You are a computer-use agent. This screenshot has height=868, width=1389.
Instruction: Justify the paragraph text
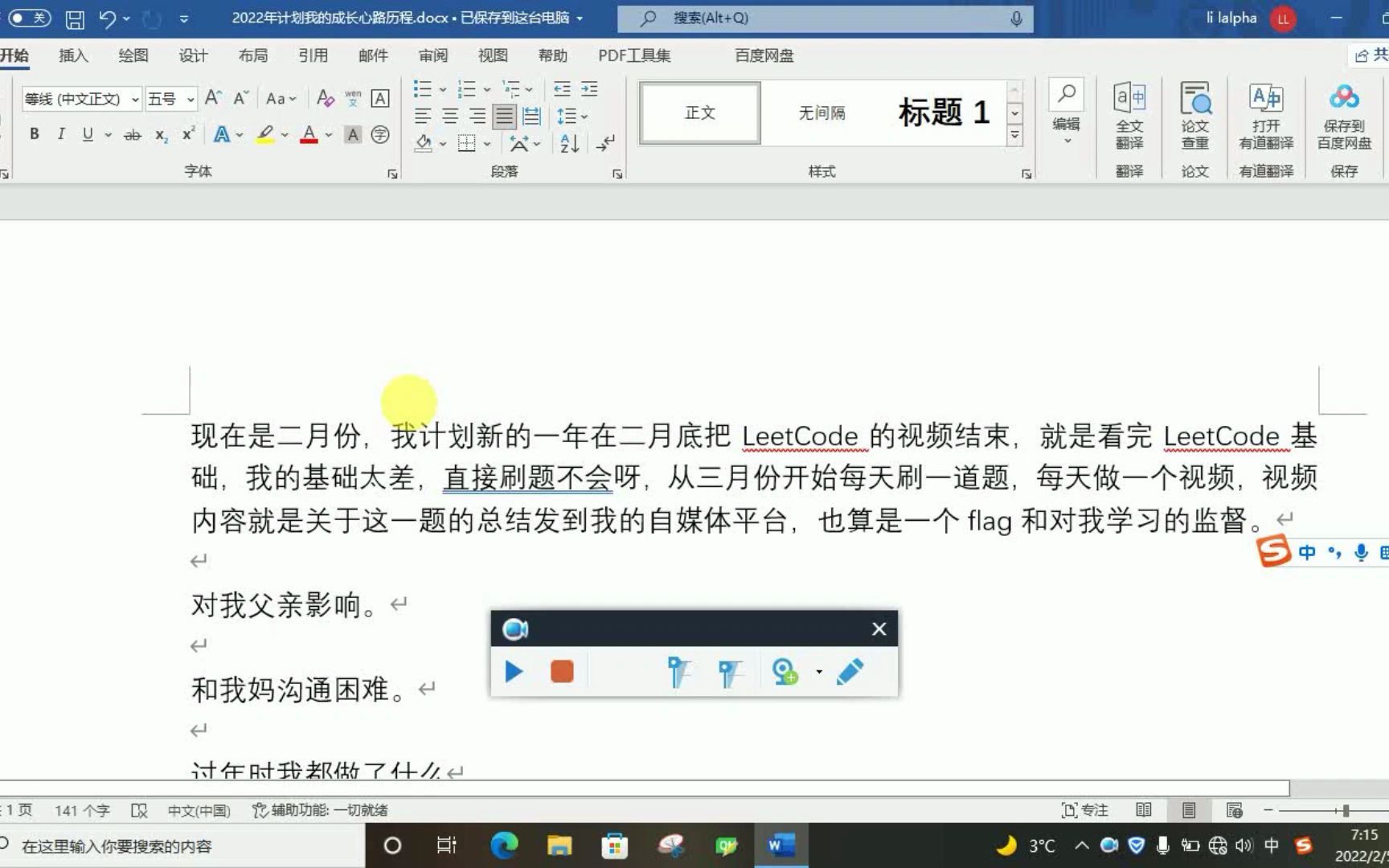pos(504,117)
